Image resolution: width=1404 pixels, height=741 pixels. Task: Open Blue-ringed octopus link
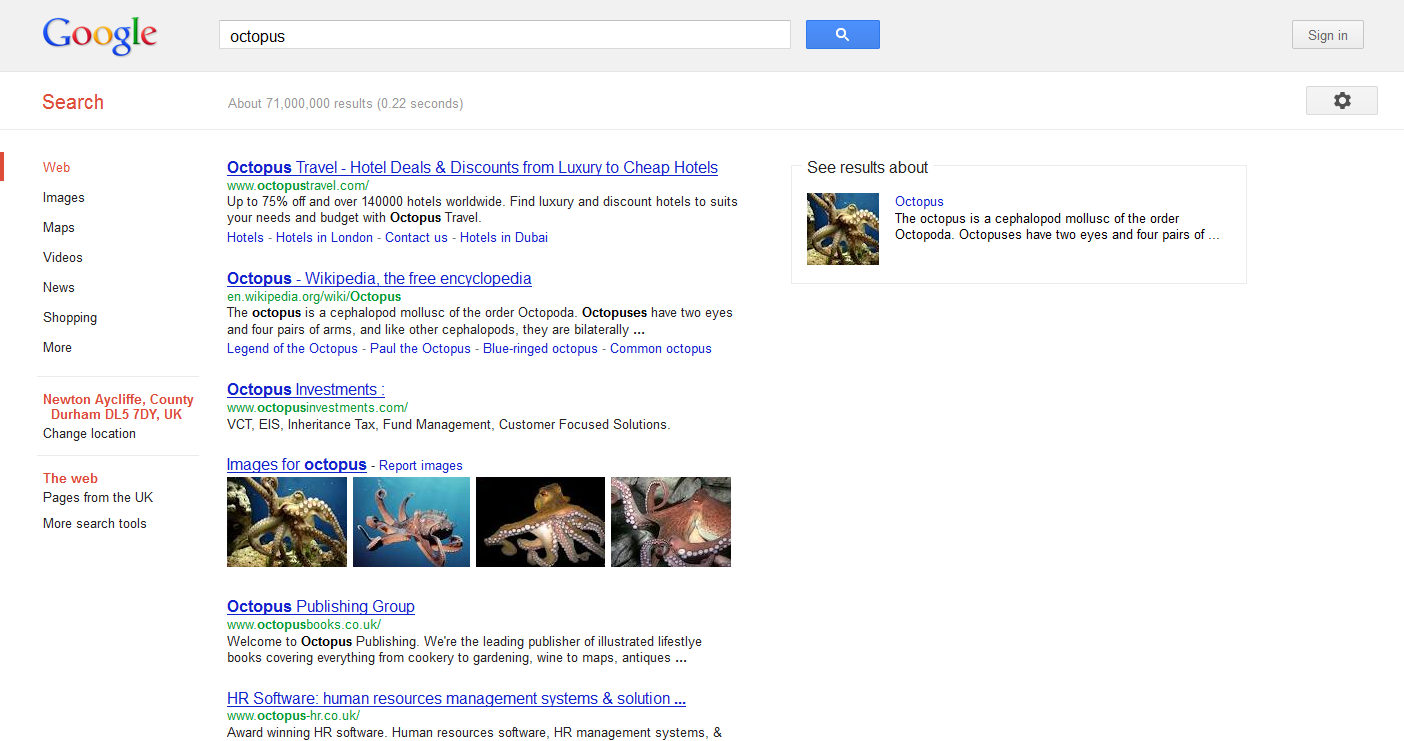pos(540,348)
